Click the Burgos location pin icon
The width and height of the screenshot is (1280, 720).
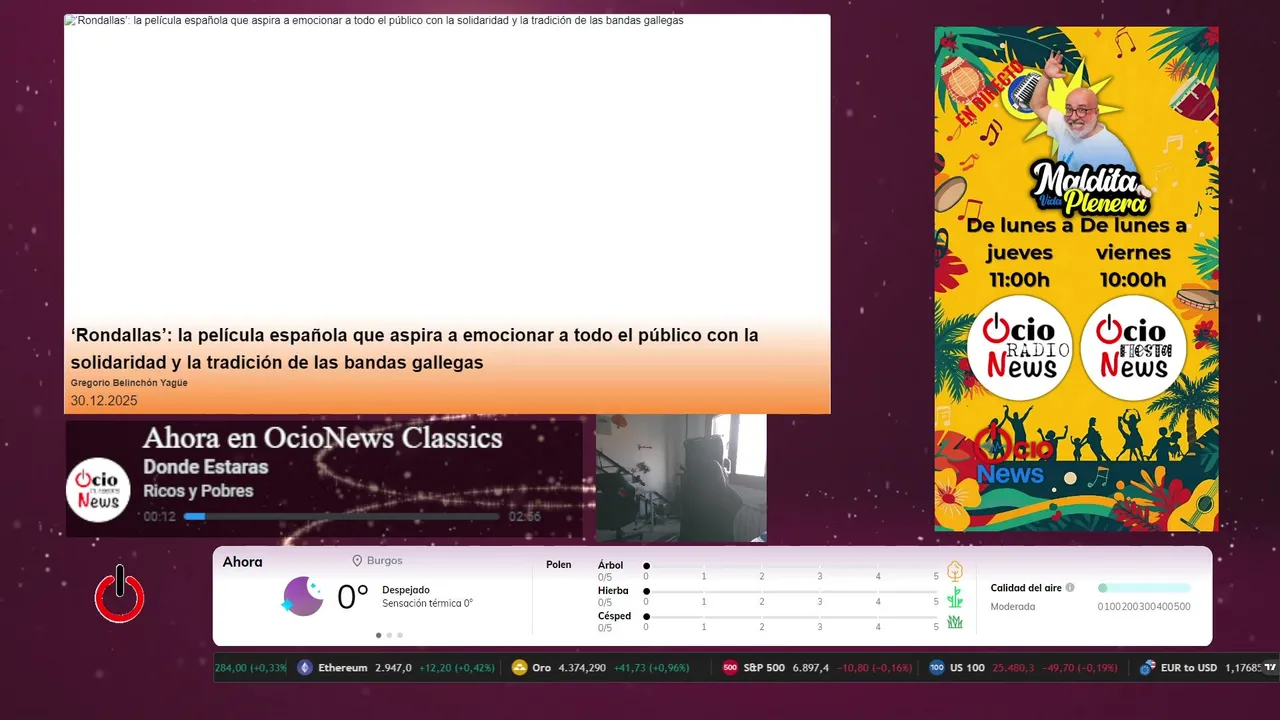357,561
